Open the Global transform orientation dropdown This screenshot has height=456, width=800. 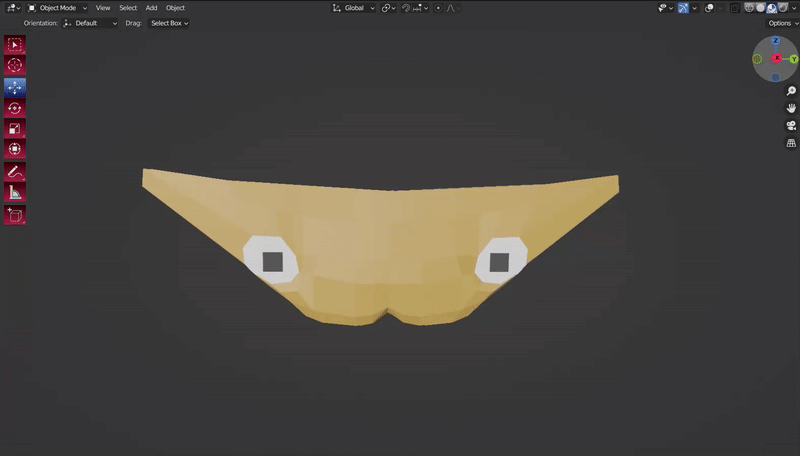click(354, 8)
